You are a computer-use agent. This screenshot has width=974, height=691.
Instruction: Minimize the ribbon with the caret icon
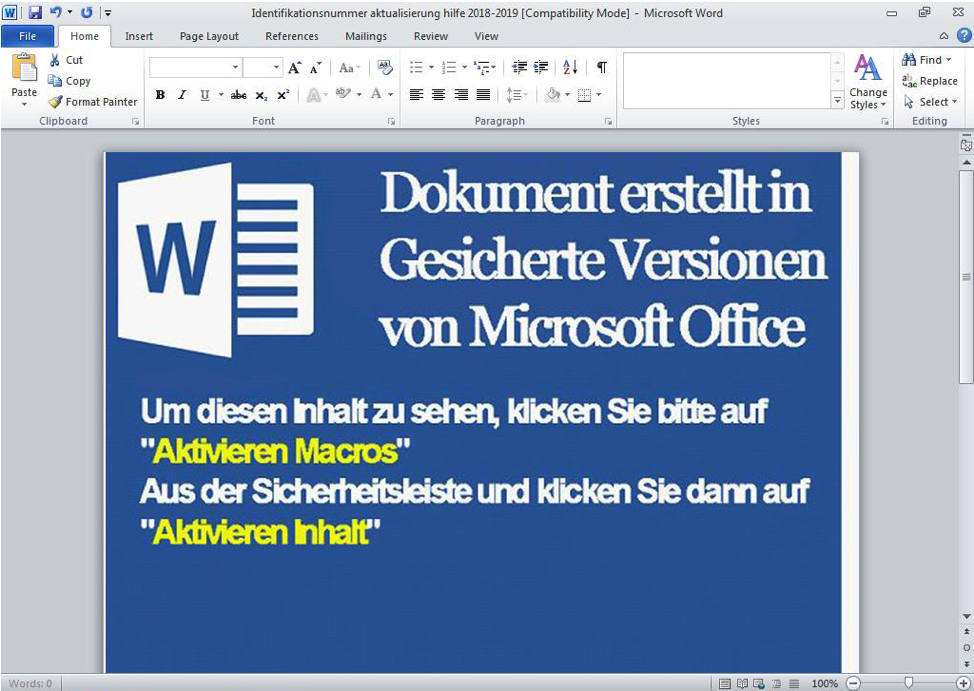(x=944, y=36)
